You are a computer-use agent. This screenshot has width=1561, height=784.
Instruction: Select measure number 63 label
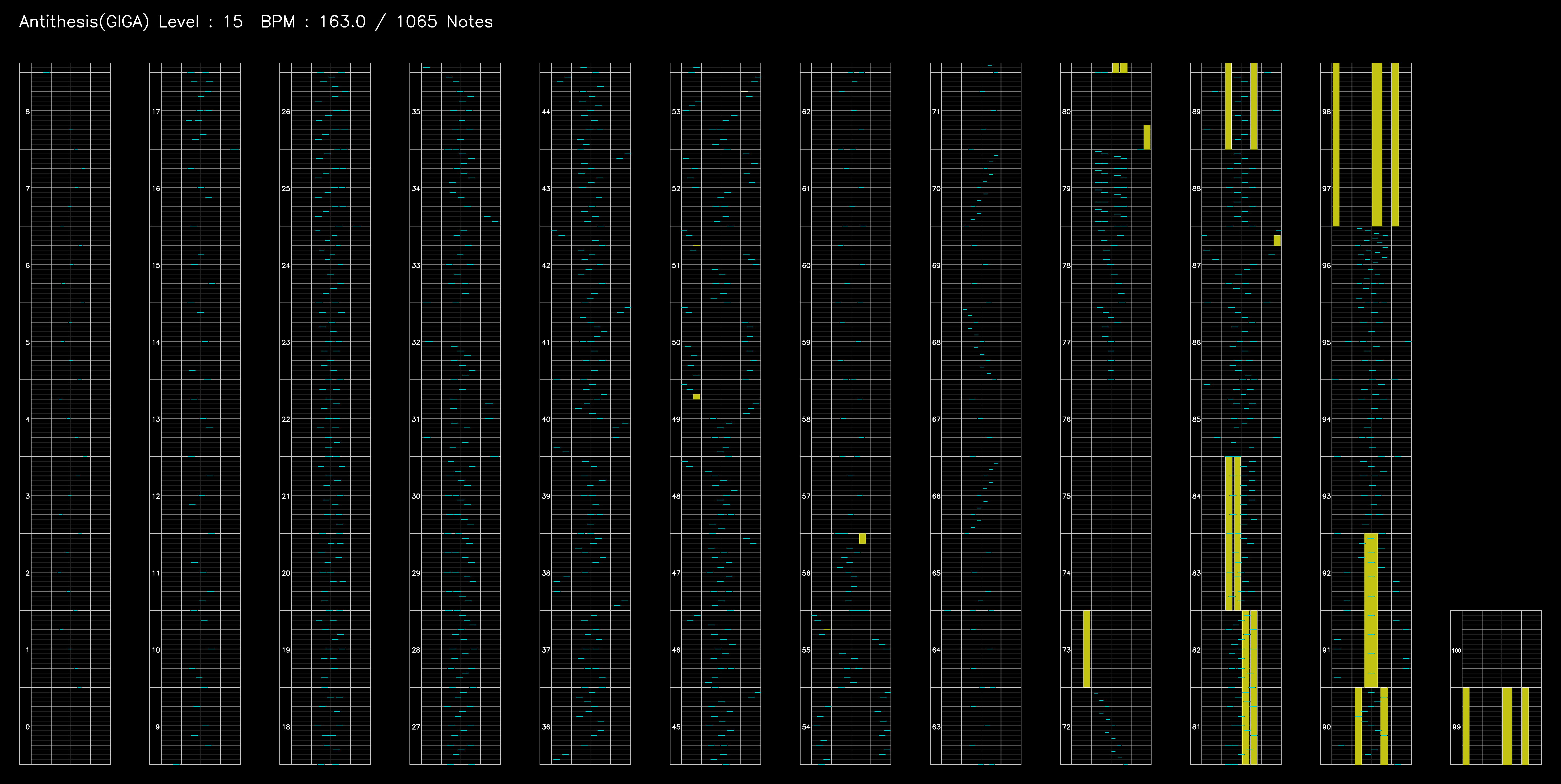coord(936,726)
